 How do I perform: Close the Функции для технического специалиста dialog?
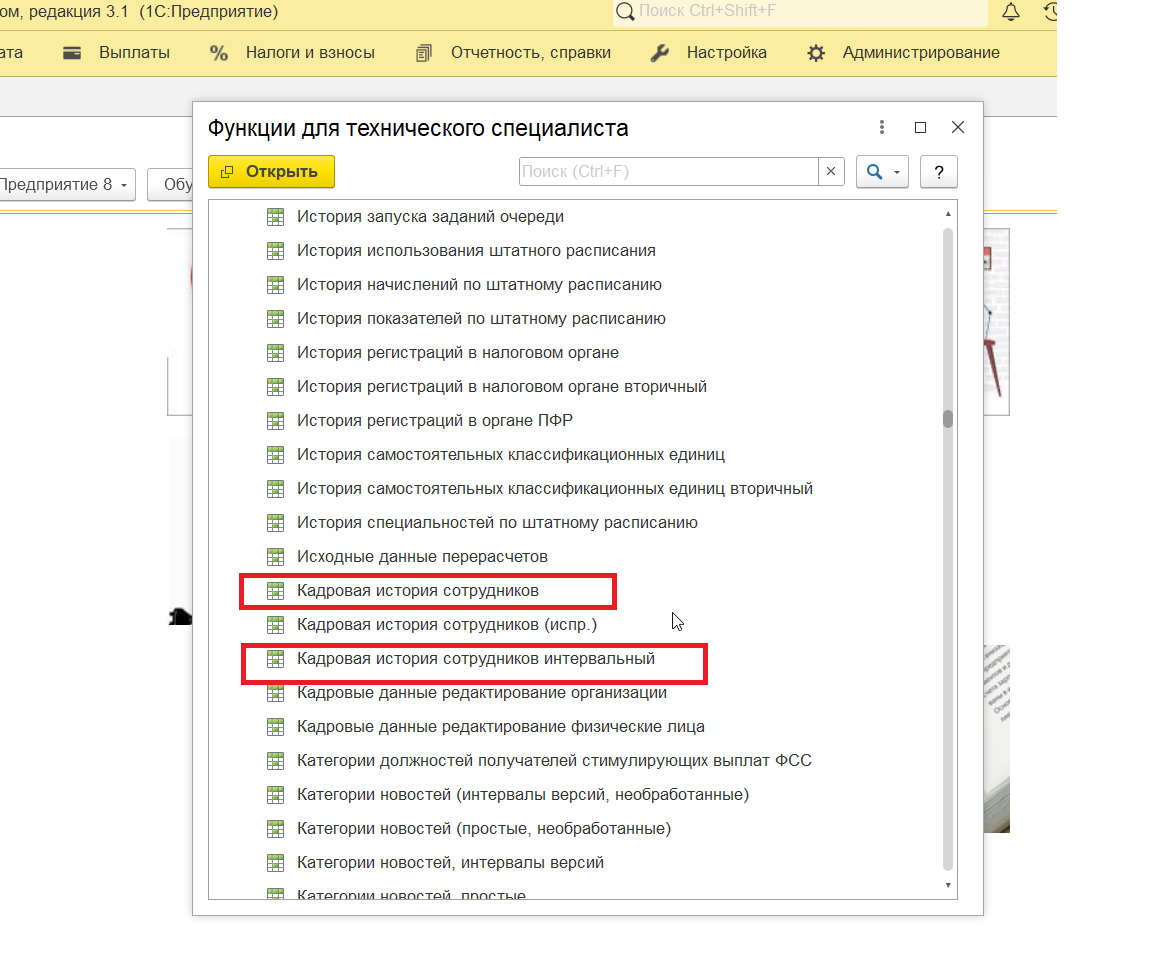[x=957, y=127]
